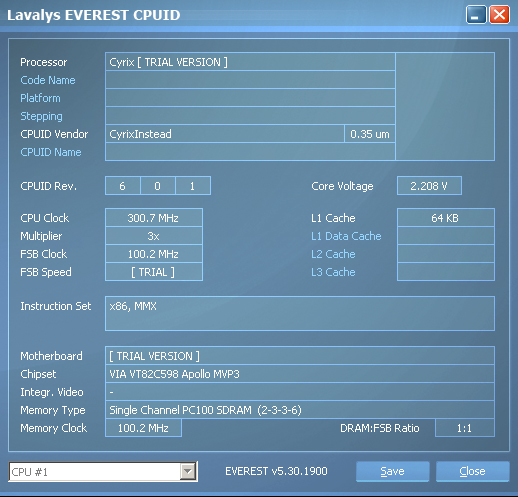Minimize the EVEREST CPUID window

pyautogui.click(x=476, y=15)
